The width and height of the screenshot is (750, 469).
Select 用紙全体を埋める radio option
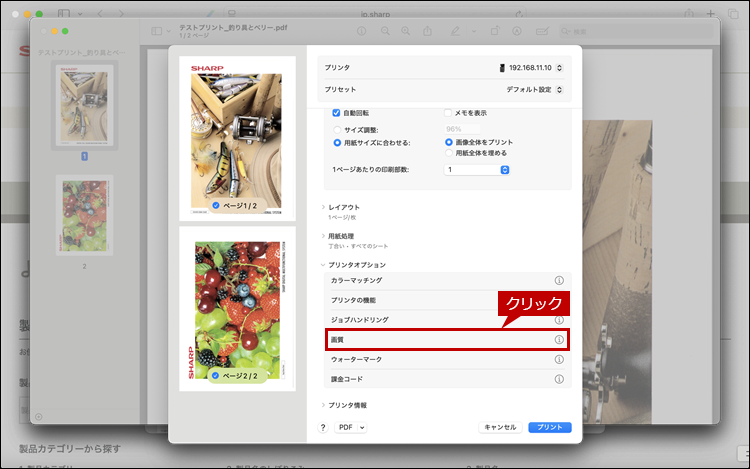coord(448,153)
